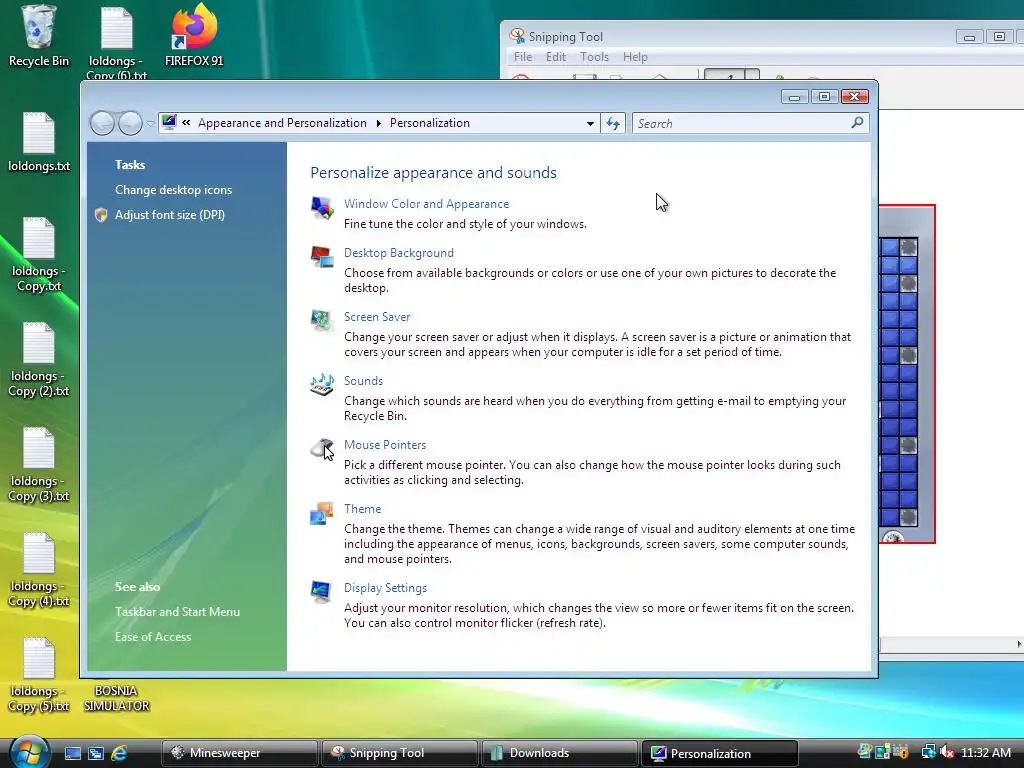Click the network tray icon
The height and width of the screenshot is (768, 1024).
tap(928, 752)
